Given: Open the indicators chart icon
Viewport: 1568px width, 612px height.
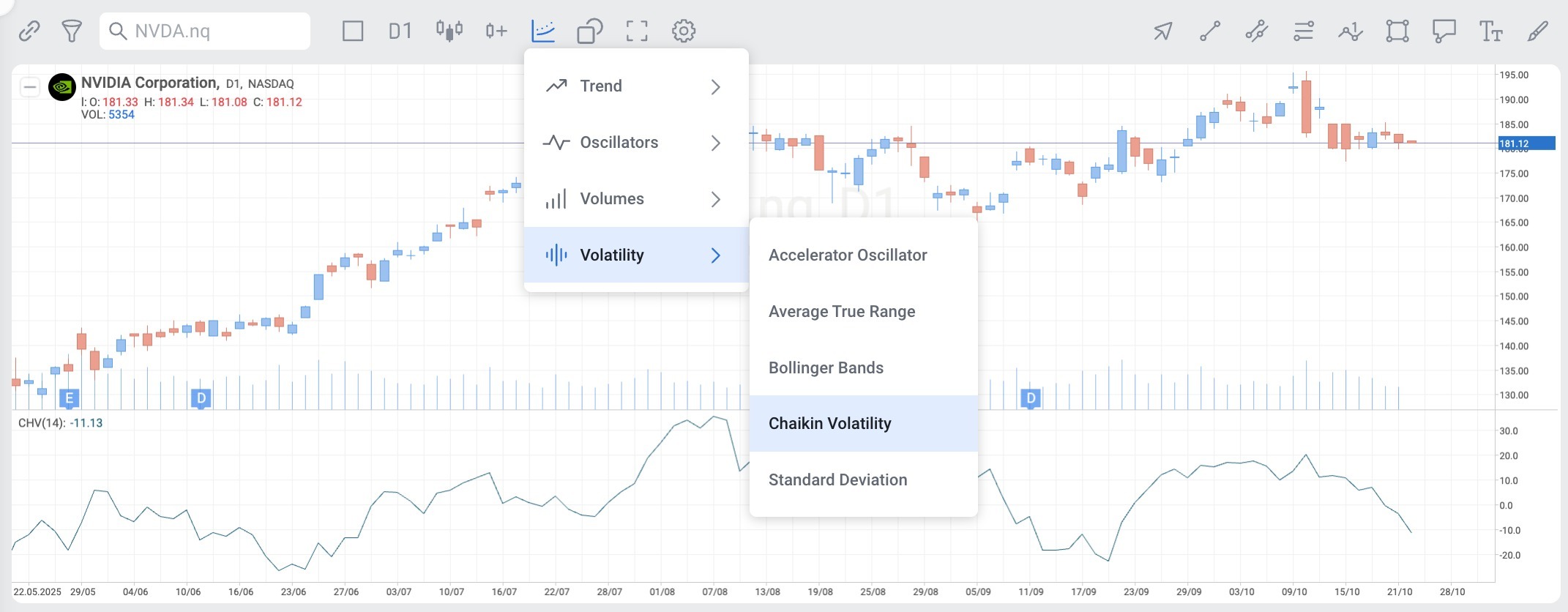Looking at the screenshot, I should click(543, 31).
